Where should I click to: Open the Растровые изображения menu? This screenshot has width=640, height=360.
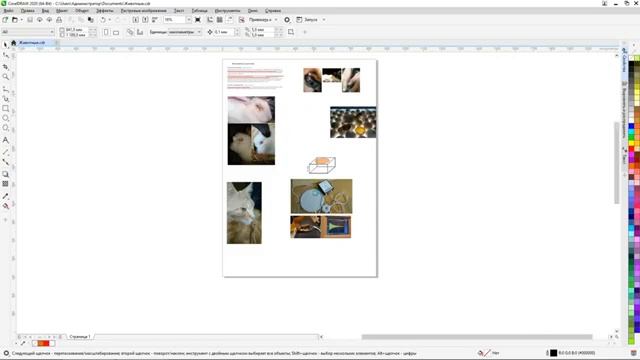143,11
